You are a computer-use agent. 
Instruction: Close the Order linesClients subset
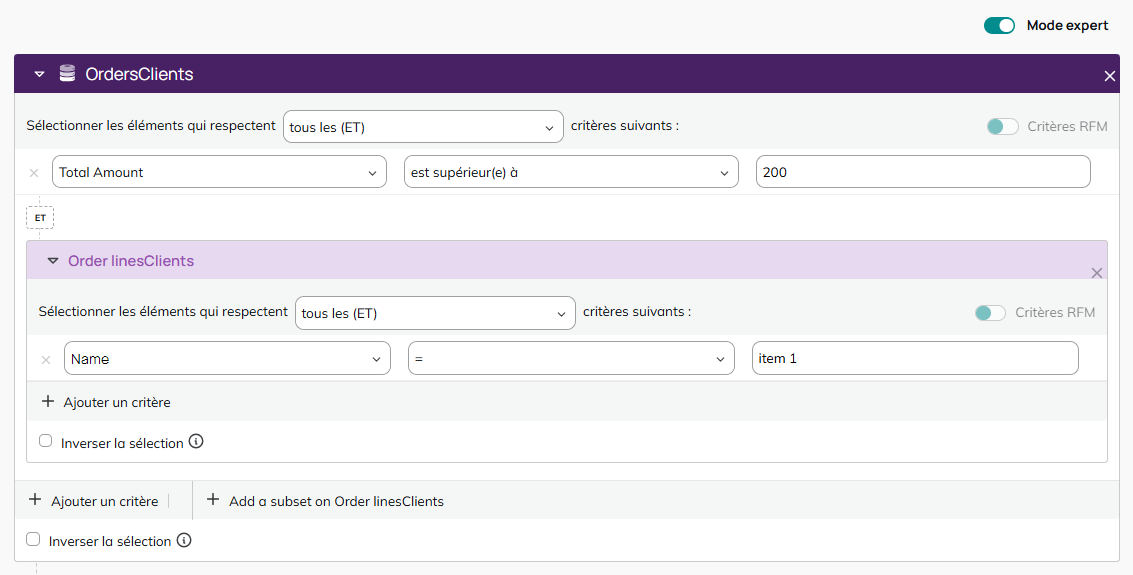pyautogui.click(x=1097, y=273)
